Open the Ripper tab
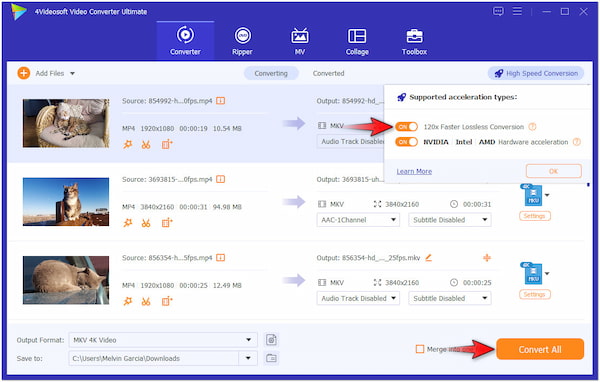Screen dimensions: 600x382 click(x=242, y=41)
